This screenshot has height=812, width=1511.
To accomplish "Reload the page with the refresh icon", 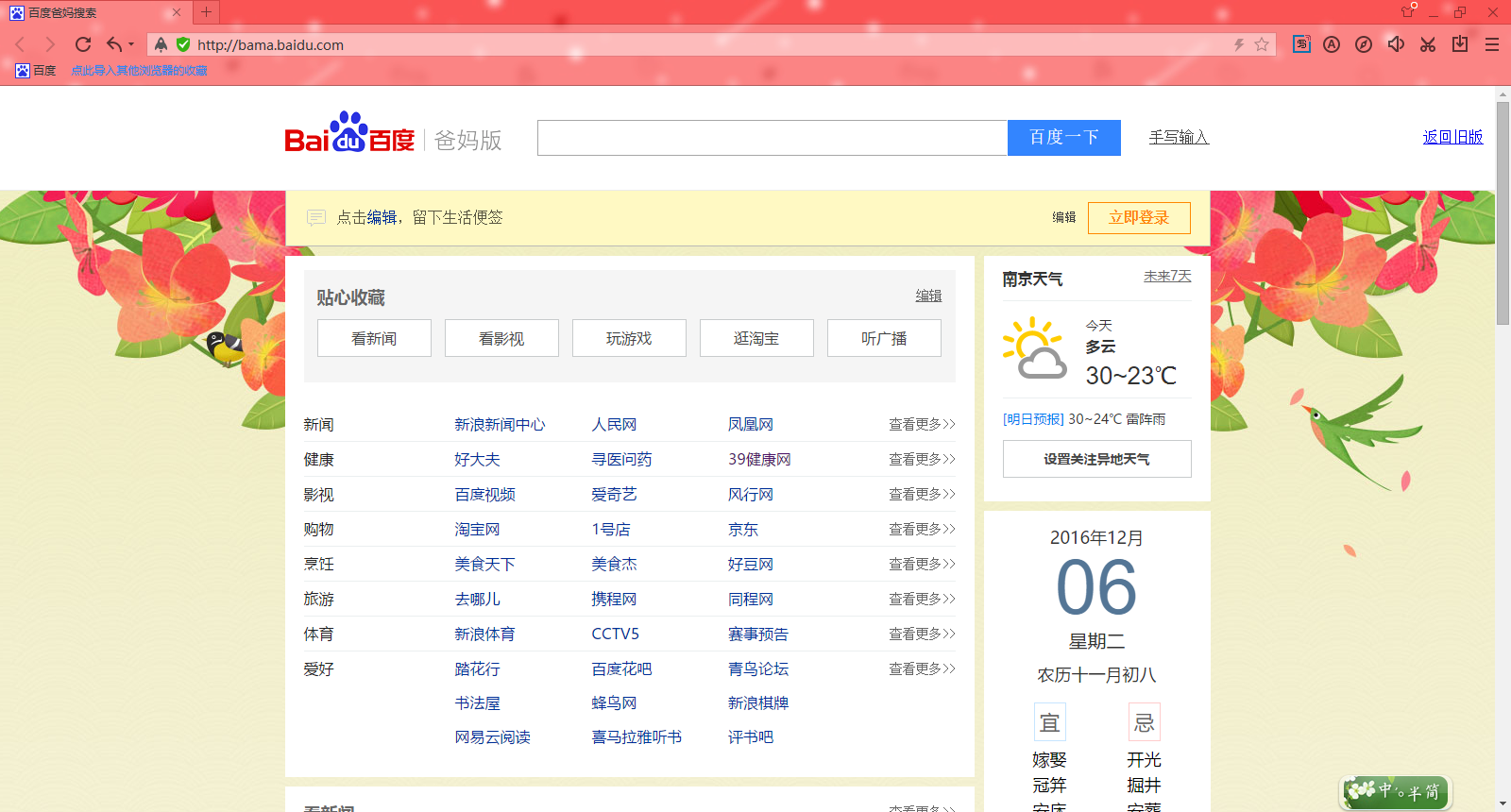I will pos(83,44).
